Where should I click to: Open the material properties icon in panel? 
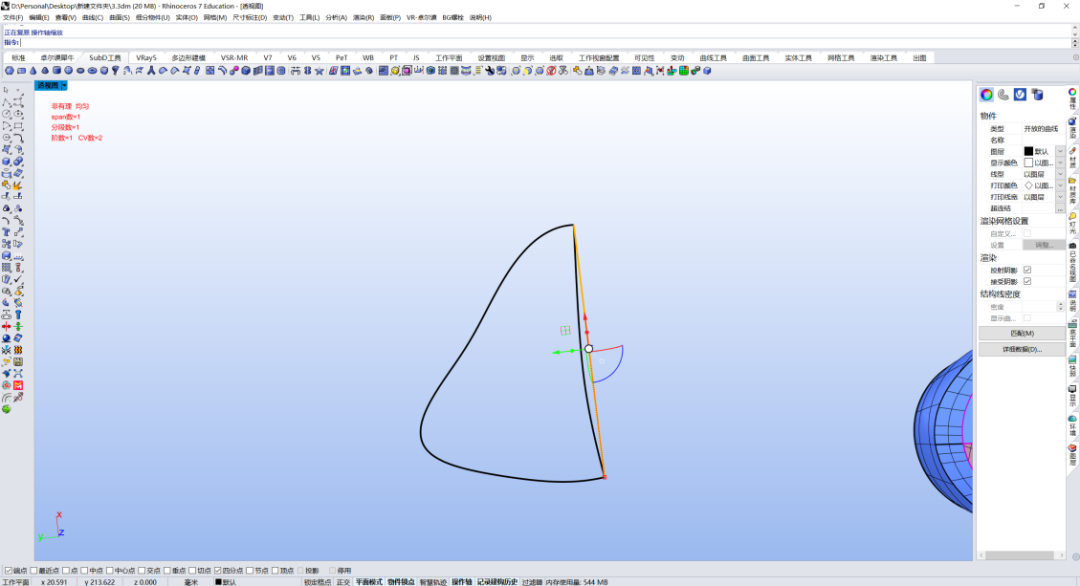click(x=1004, y=94)
